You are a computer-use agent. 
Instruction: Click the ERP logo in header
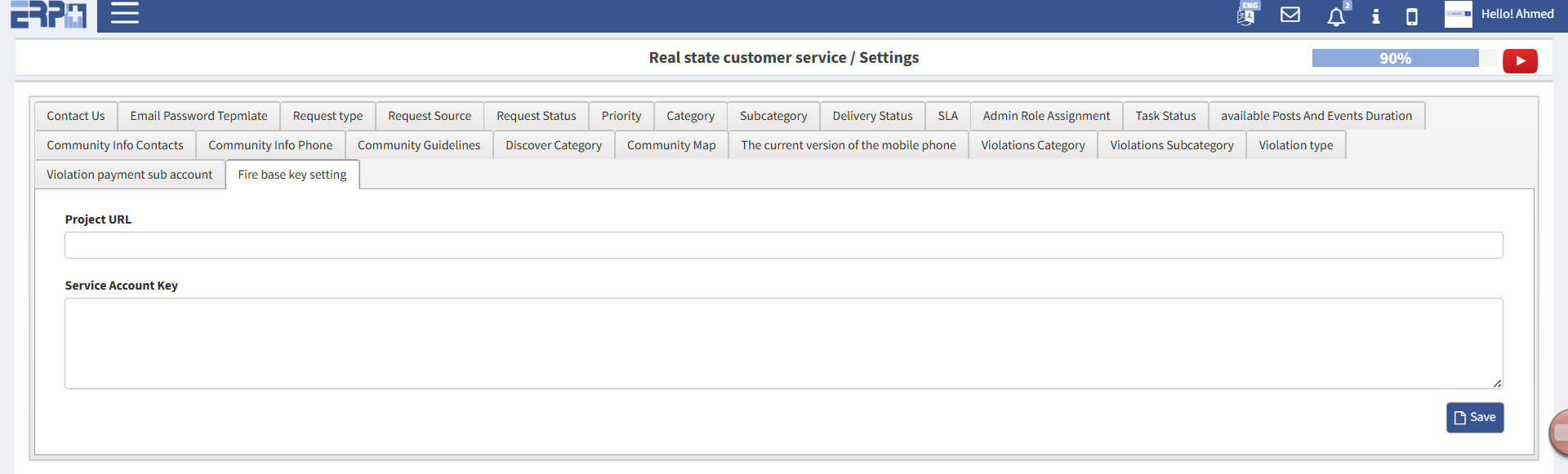(48, 15)
